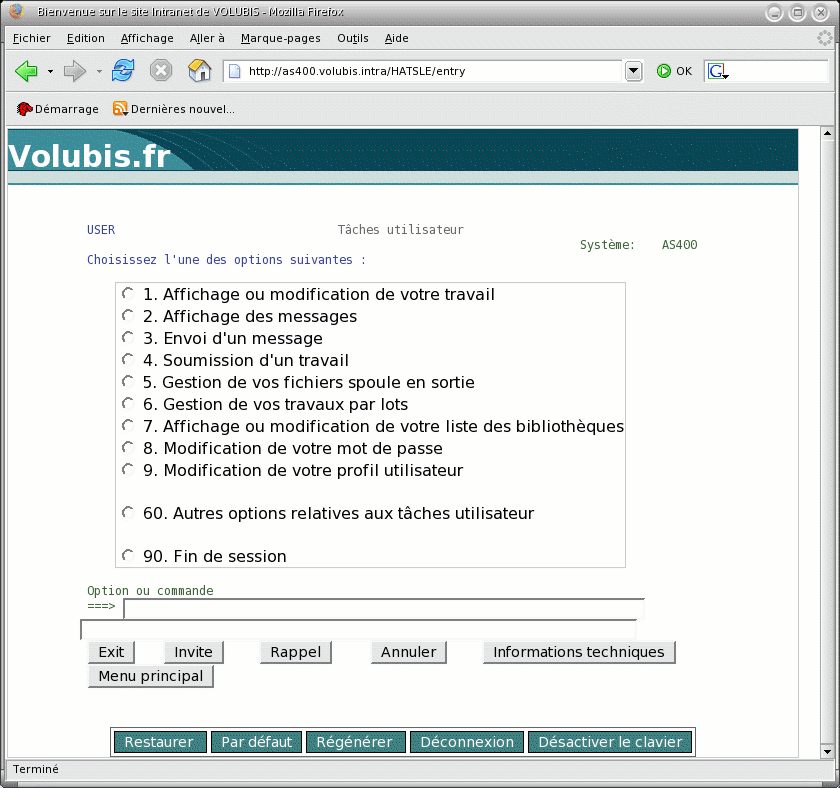The image size is (840, 788).
Task: Click the Menu principal button
Action: [x=151, y=676]
